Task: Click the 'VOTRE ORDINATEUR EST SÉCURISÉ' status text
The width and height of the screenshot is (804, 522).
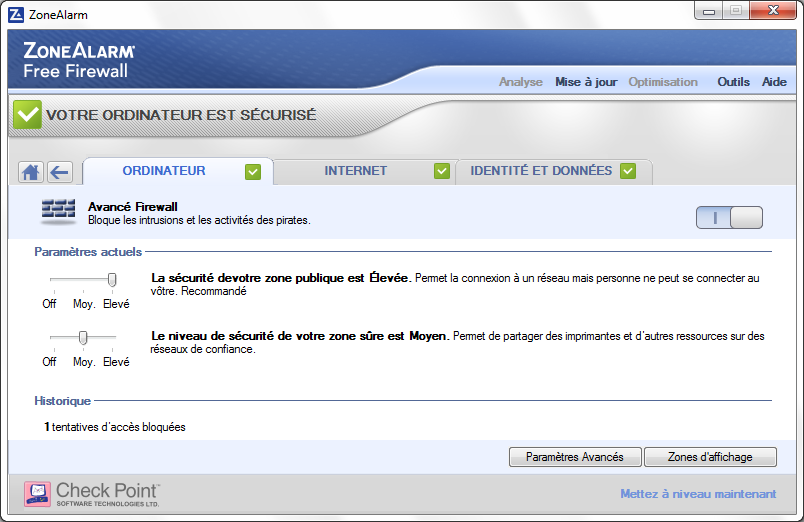Action: tap(181, 115)
